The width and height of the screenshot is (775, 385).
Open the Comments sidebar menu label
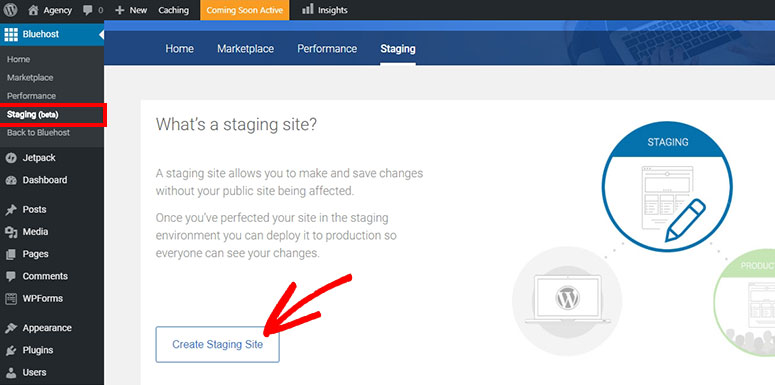point(45,276)
